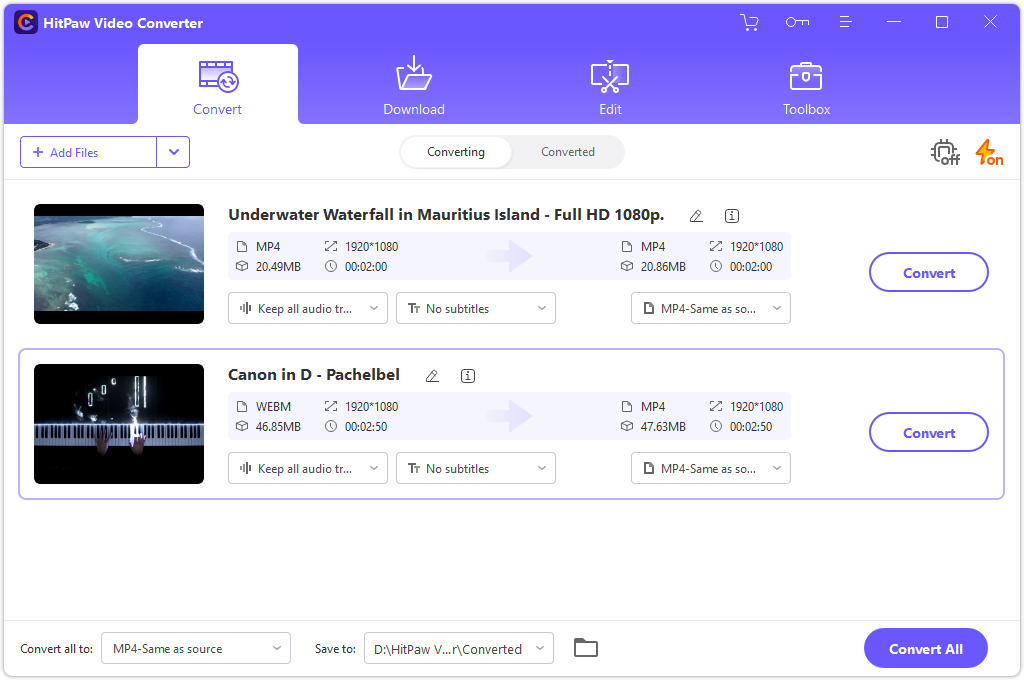Switch to the Download tab
The width and height of the screenshot is (1024, 680).
(x=414, y=88)
